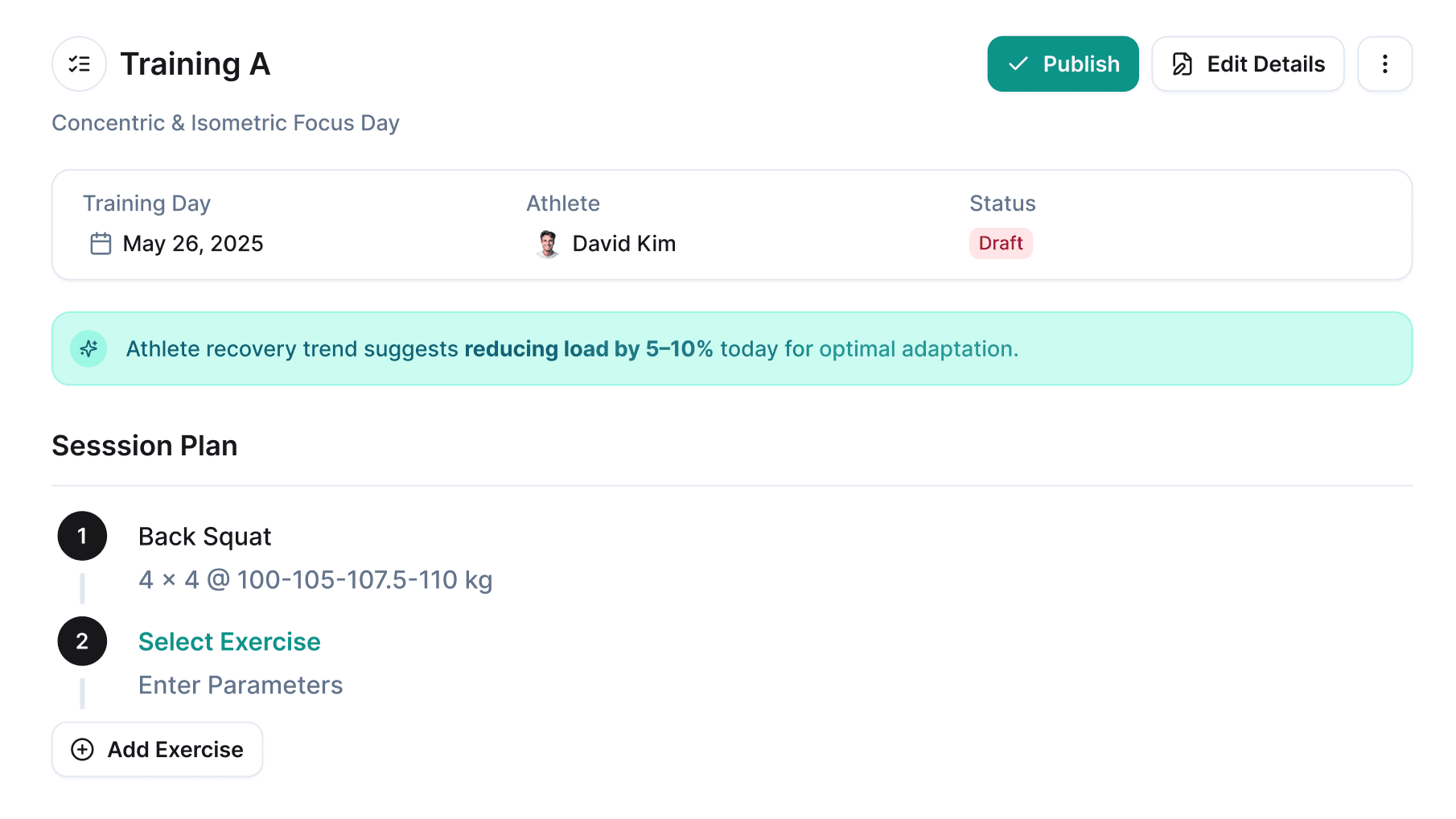1456x819 pixels.
Task: Click the sparkle AI suggestion icon
Action: pyautogui.click(x=88, y=348)
